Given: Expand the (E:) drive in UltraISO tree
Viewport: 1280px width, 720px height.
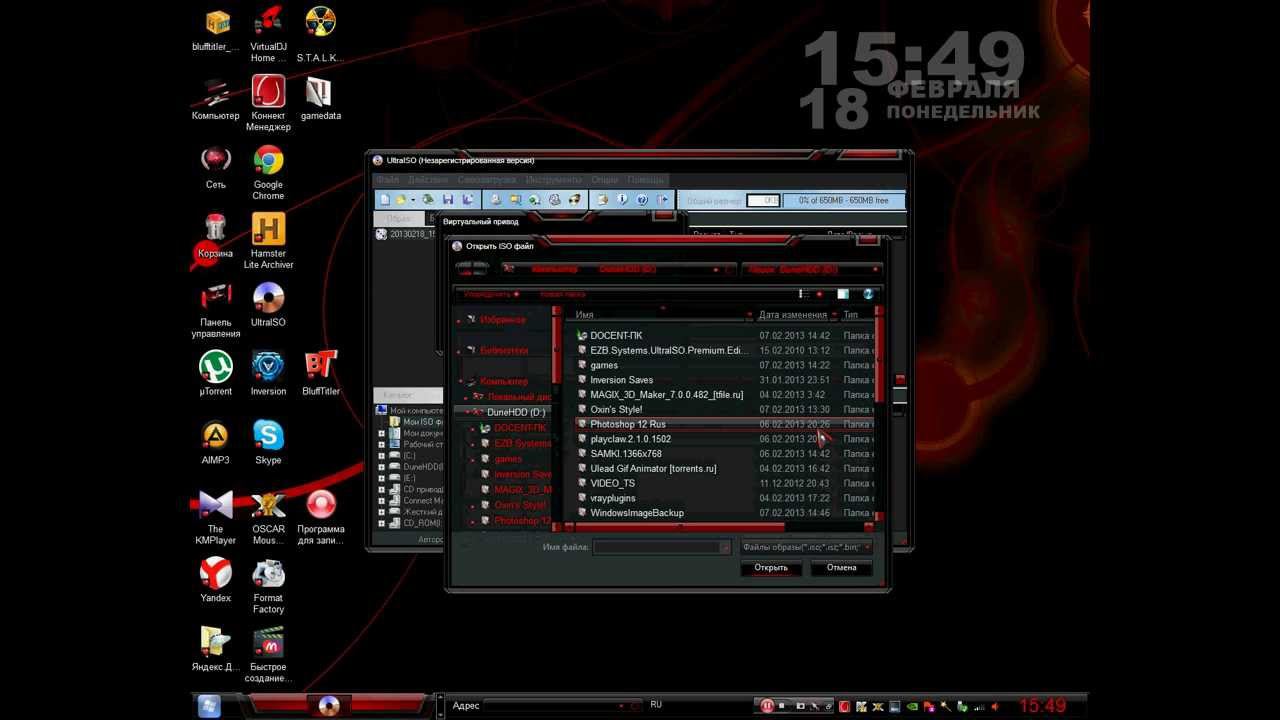Looking at the screenshot, I should point(382,478).
